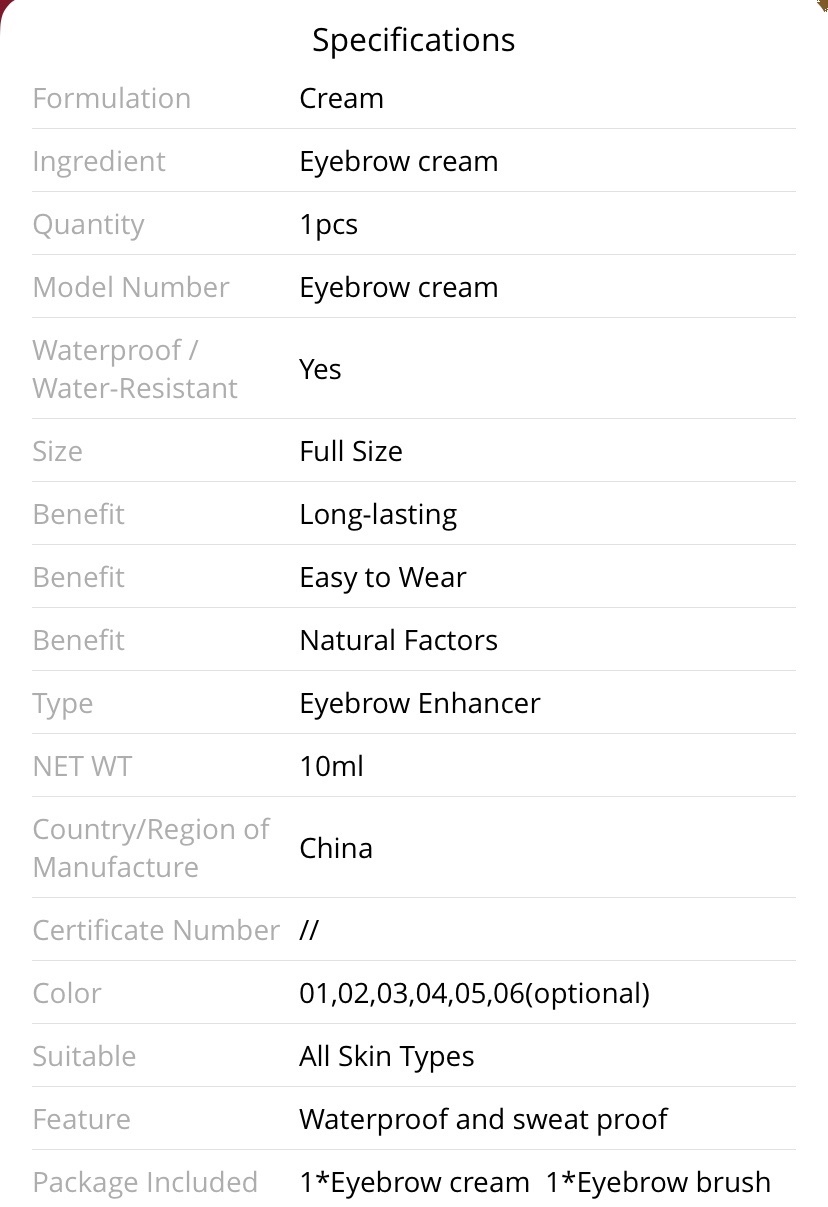Select the Easy to Wear benefit

coord(383,577)
